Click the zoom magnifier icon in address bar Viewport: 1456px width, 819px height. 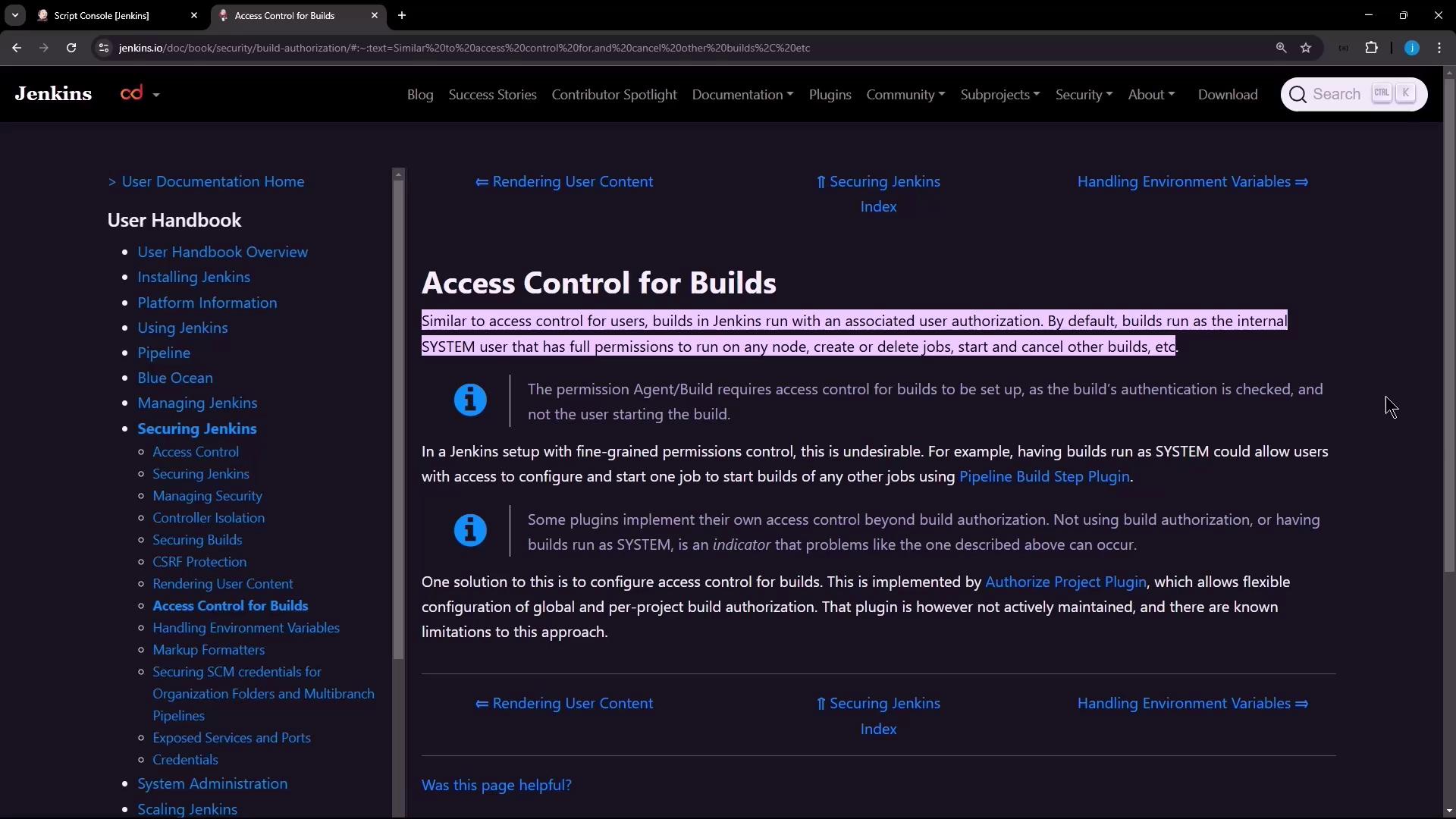pos(1281,48)
